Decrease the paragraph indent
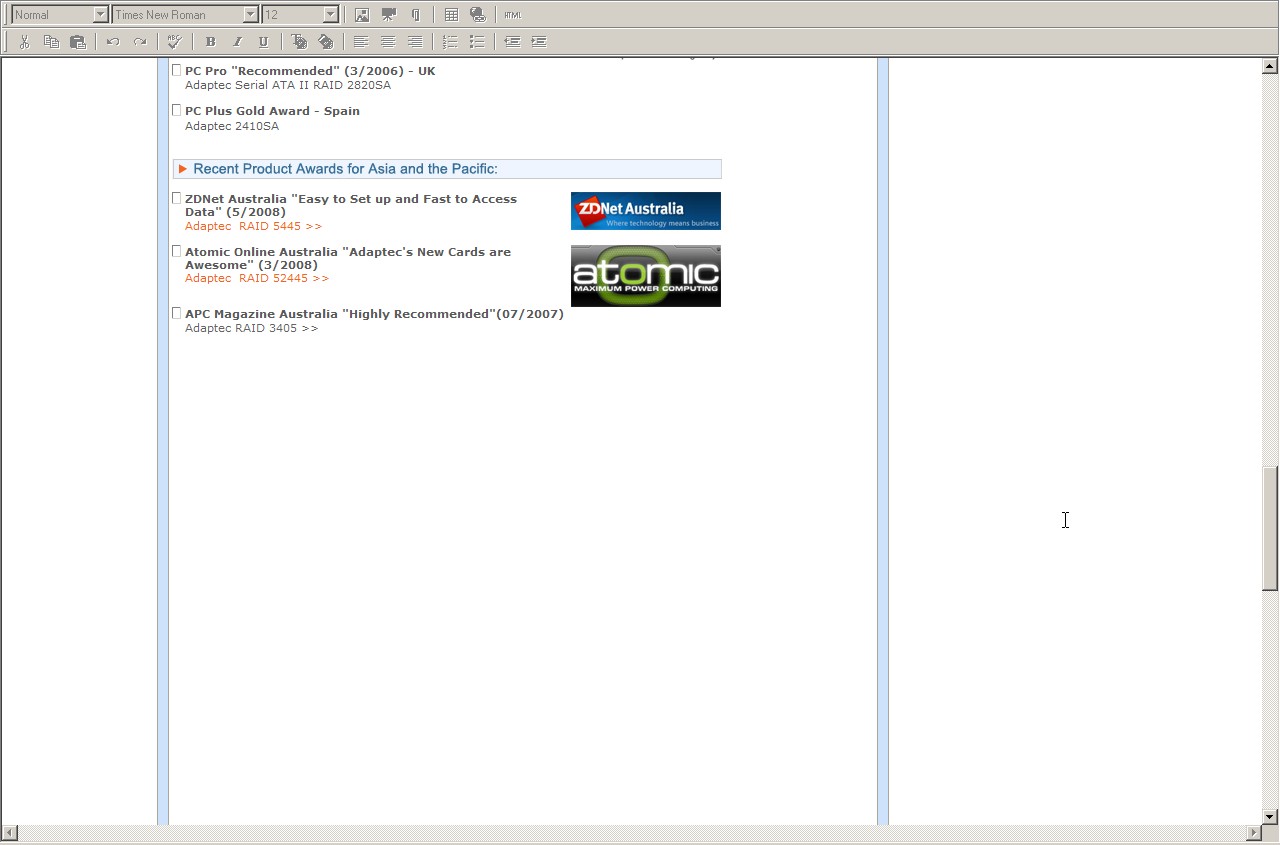1280x845 pixels. pyautogui.click(x=512, y=42)
